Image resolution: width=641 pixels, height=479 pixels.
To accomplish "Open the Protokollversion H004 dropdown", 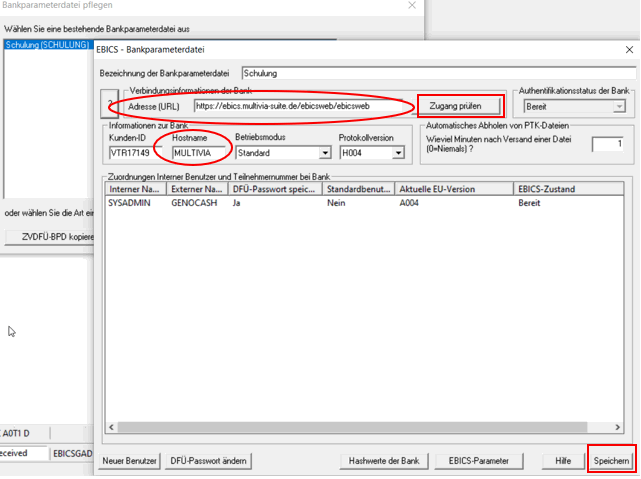I will point(398,153).
